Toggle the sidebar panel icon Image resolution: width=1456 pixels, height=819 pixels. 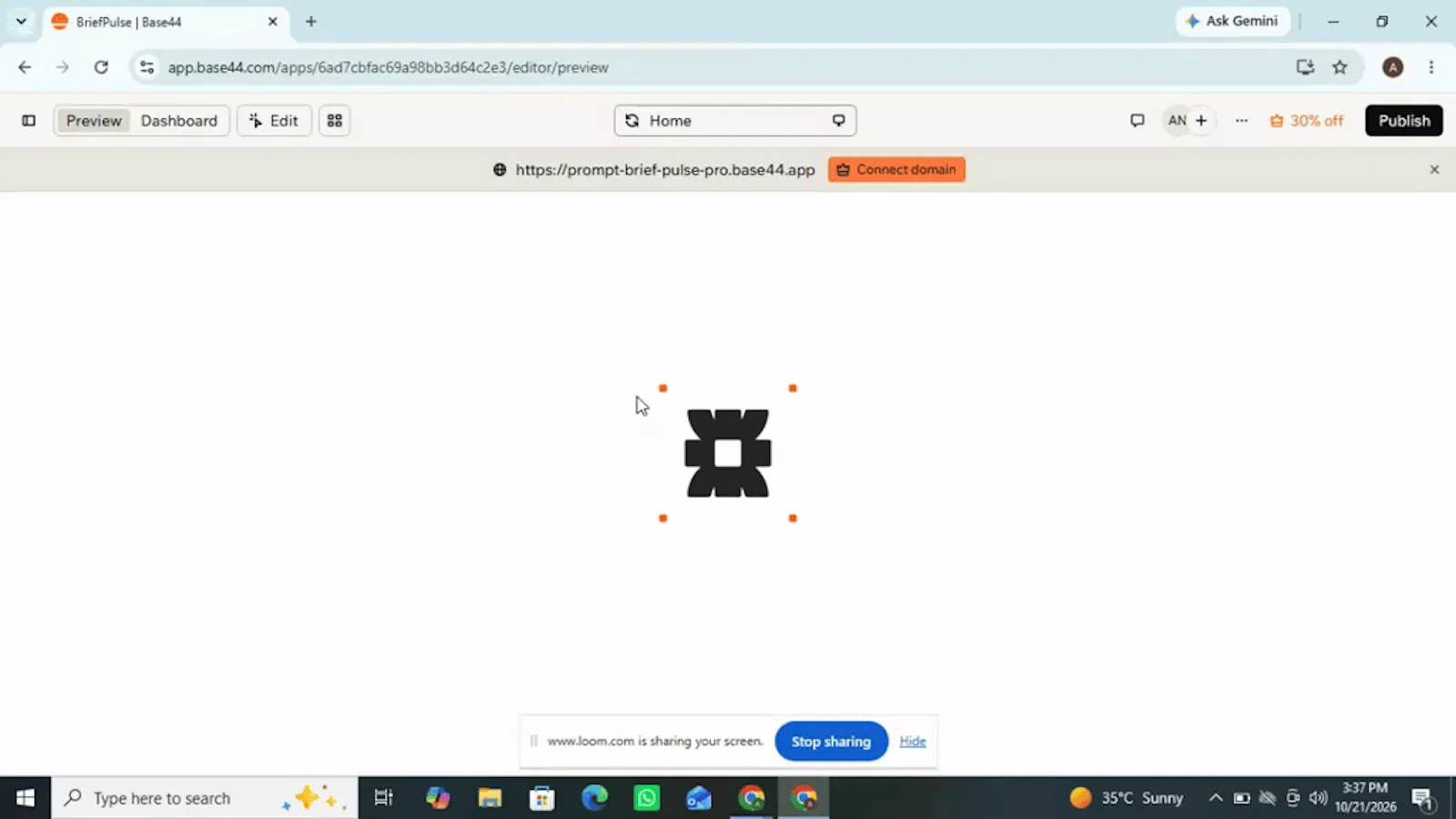click(29, 120)
